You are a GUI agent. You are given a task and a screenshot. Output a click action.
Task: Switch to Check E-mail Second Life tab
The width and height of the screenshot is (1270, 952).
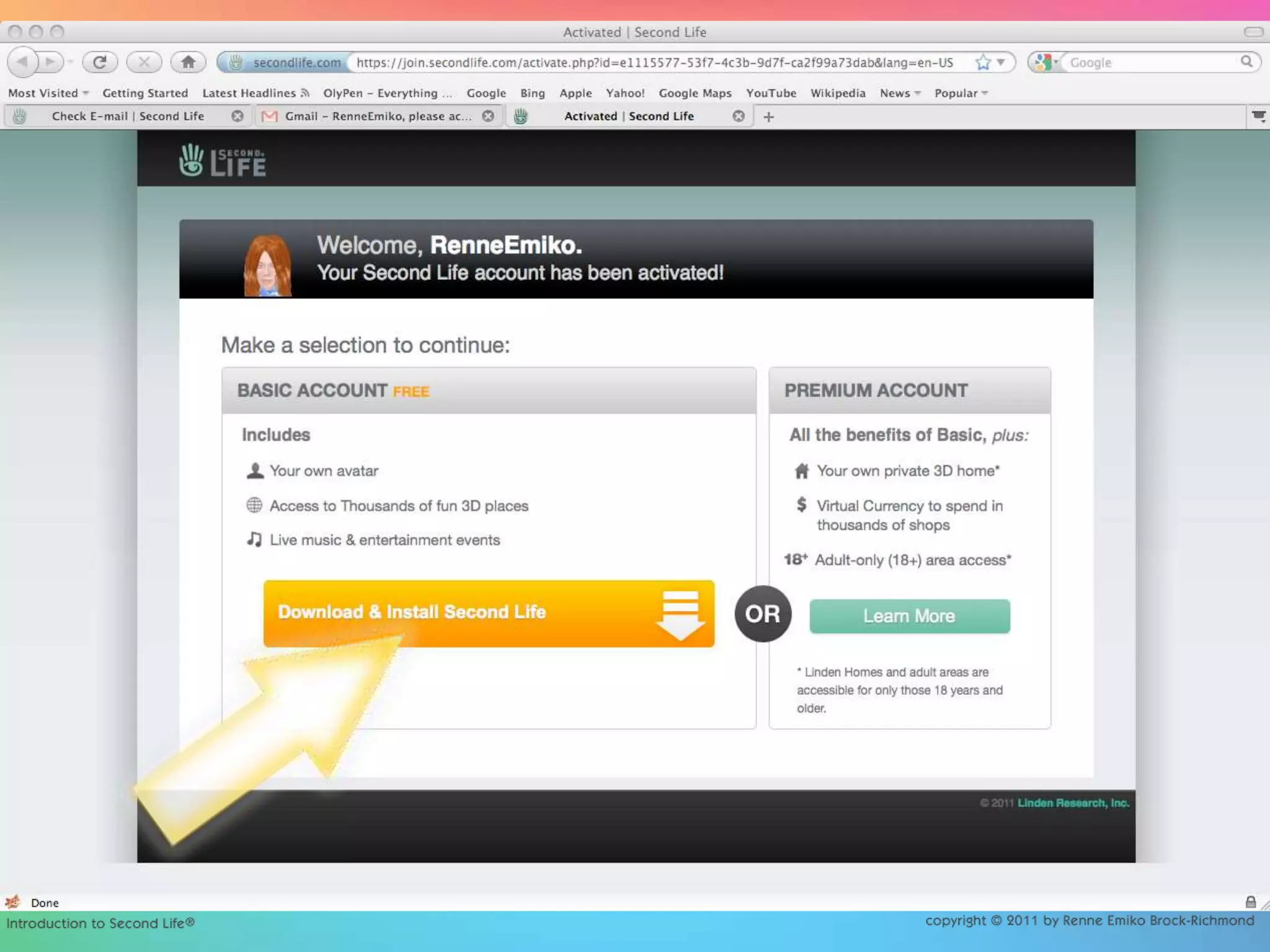click(x=127, y=116)
